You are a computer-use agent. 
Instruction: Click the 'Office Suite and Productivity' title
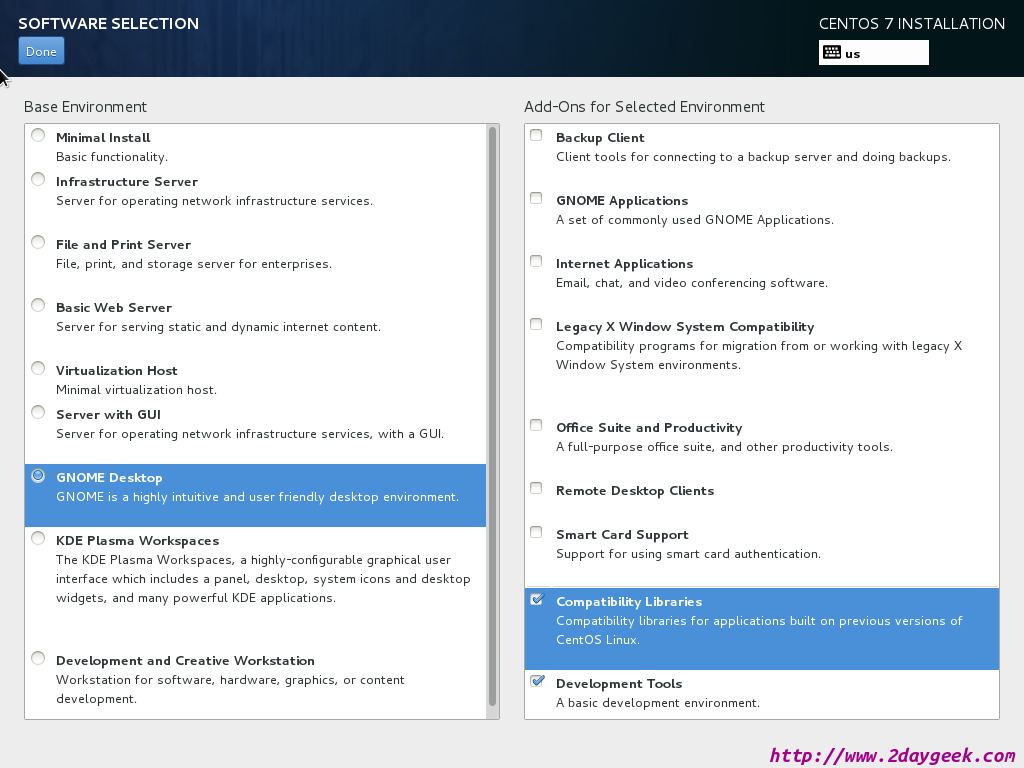(x=649, y=428)
